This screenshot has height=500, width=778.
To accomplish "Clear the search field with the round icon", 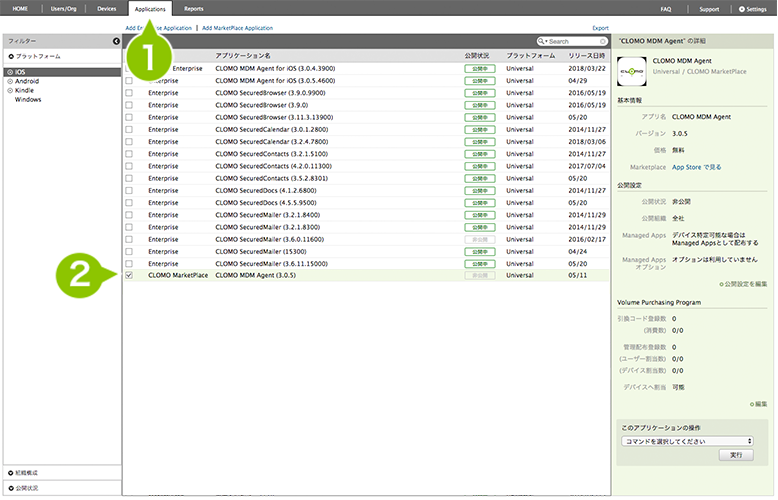I will [x=603, y=41].
